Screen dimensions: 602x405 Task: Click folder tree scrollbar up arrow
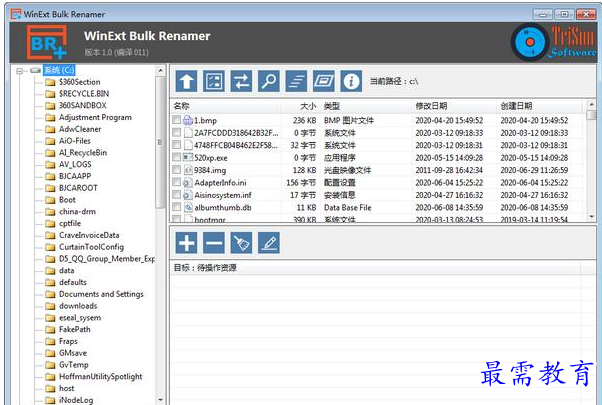point(160,71)
